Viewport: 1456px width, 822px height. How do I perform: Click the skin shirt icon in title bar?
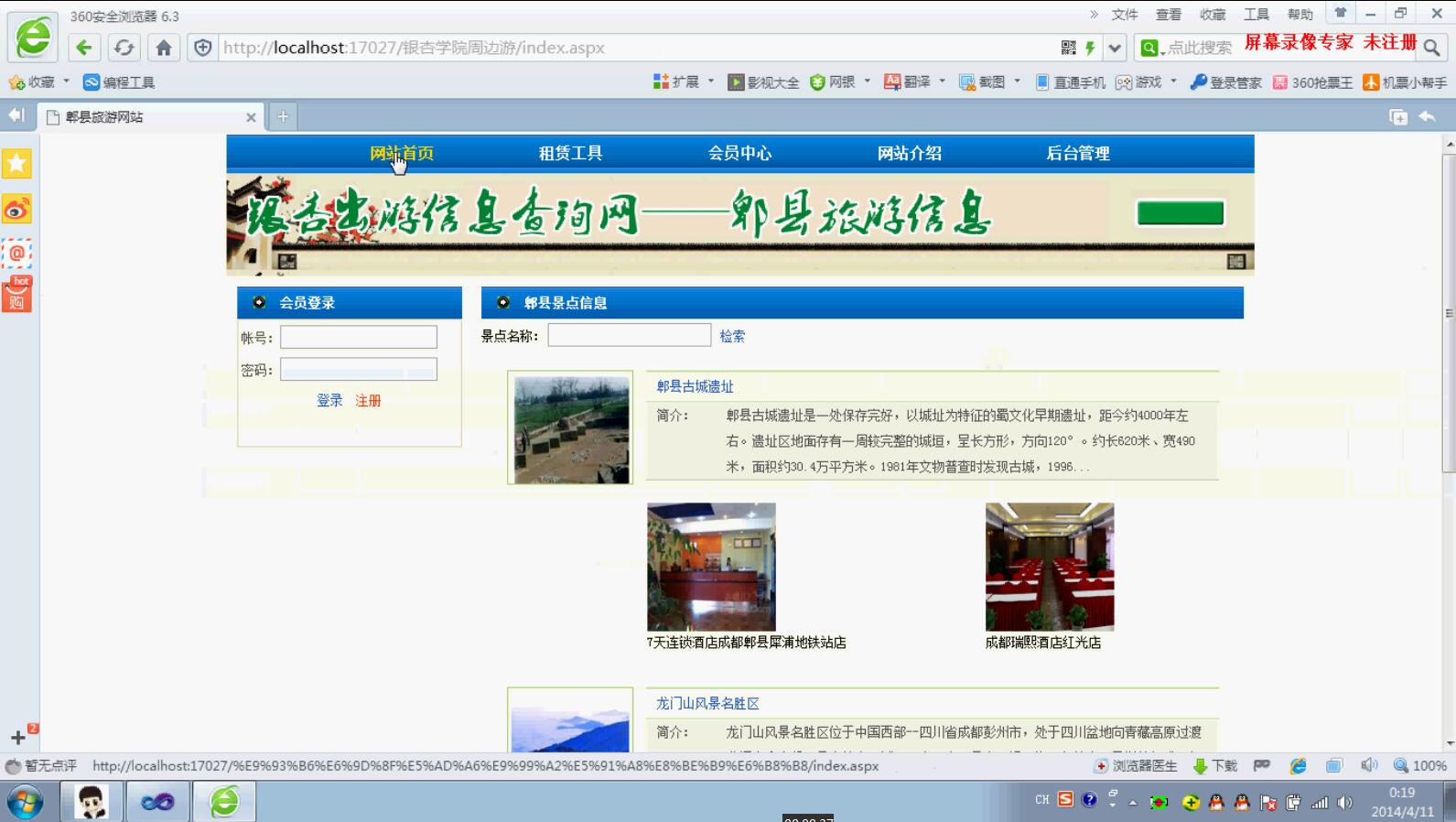(x=1341, y=13)
